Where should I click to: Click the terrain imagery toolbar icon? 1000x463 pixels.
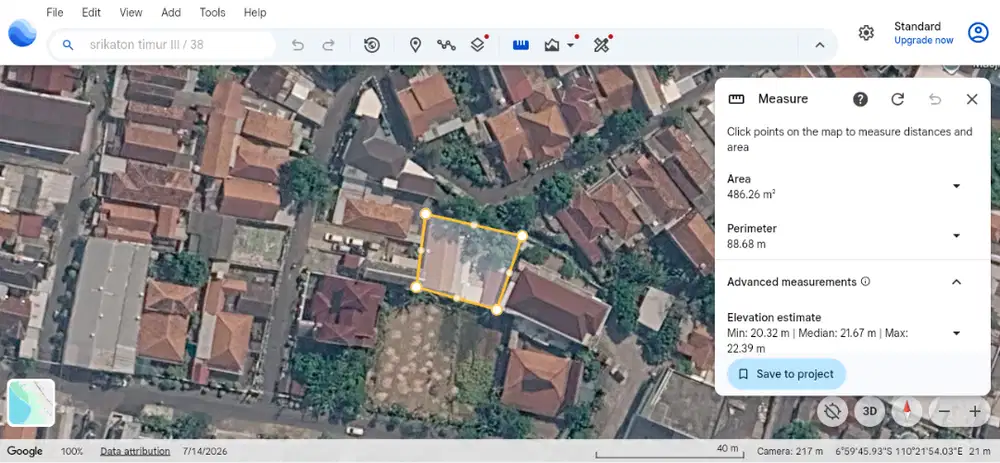(552, 45)
